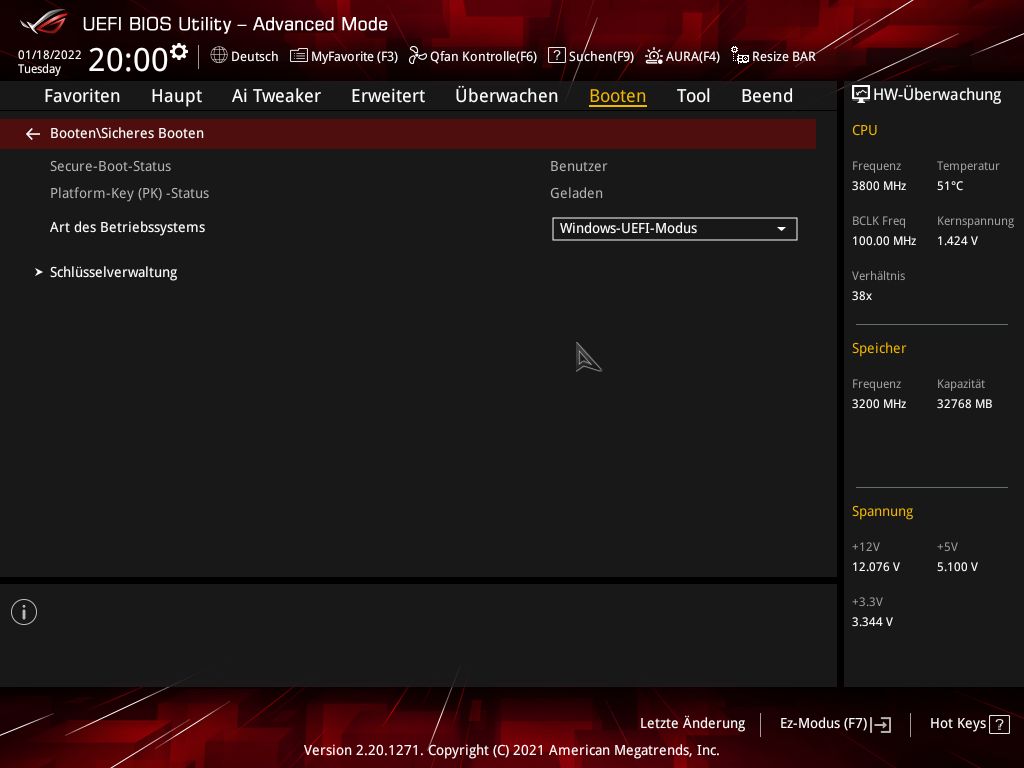Open the Tool tab
The width and height of the screenshot is (1024, 768).
(x=694, y=96)
